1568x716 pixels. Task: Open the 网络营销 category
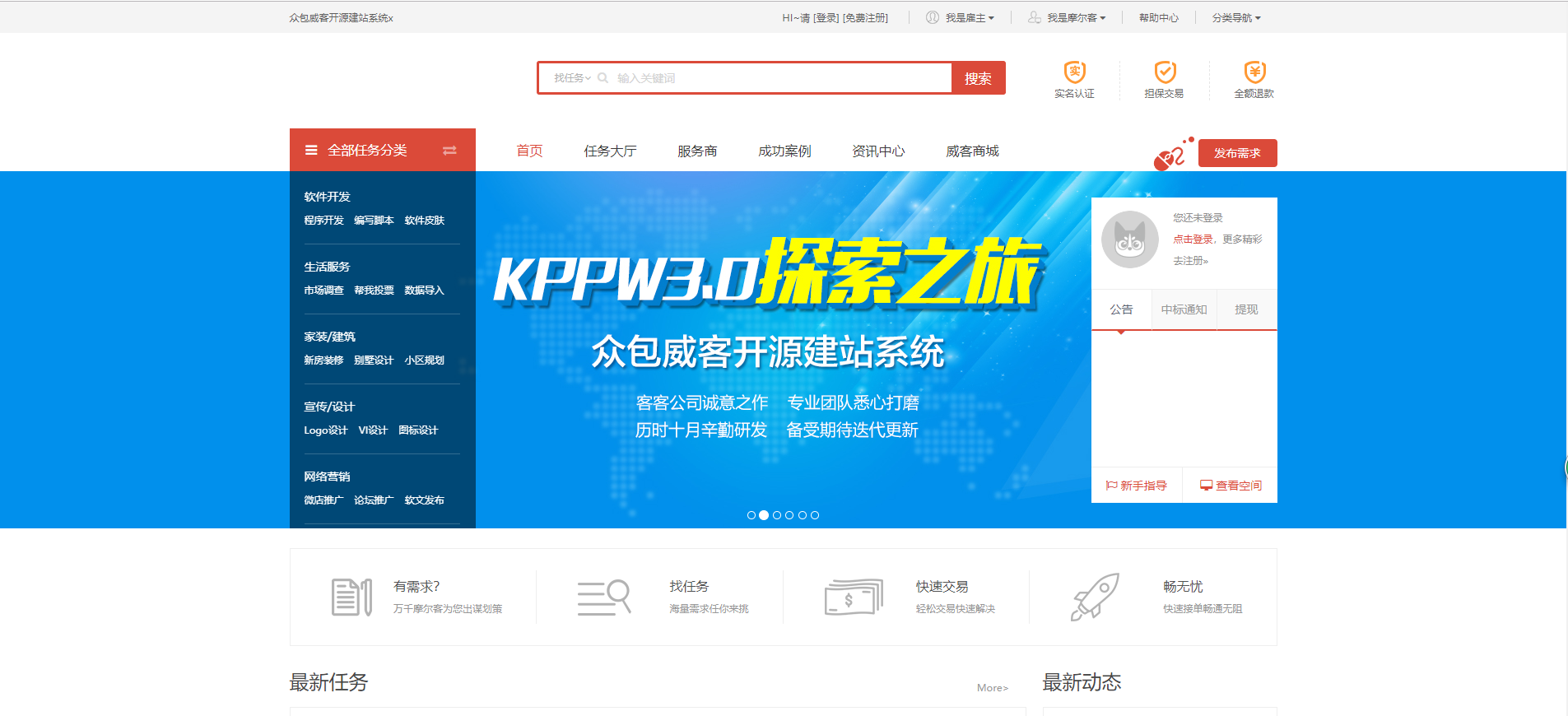(x=328, y=477)
